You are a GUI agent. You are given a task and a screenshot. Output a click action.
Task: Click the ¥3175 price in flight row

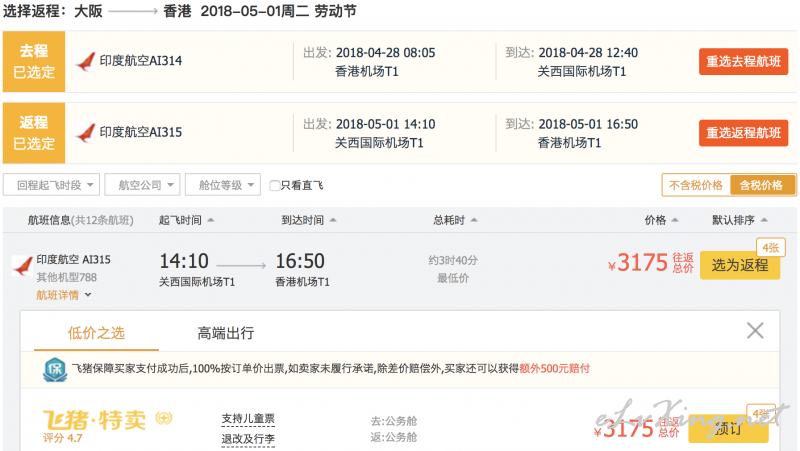(x=638, y=263)
